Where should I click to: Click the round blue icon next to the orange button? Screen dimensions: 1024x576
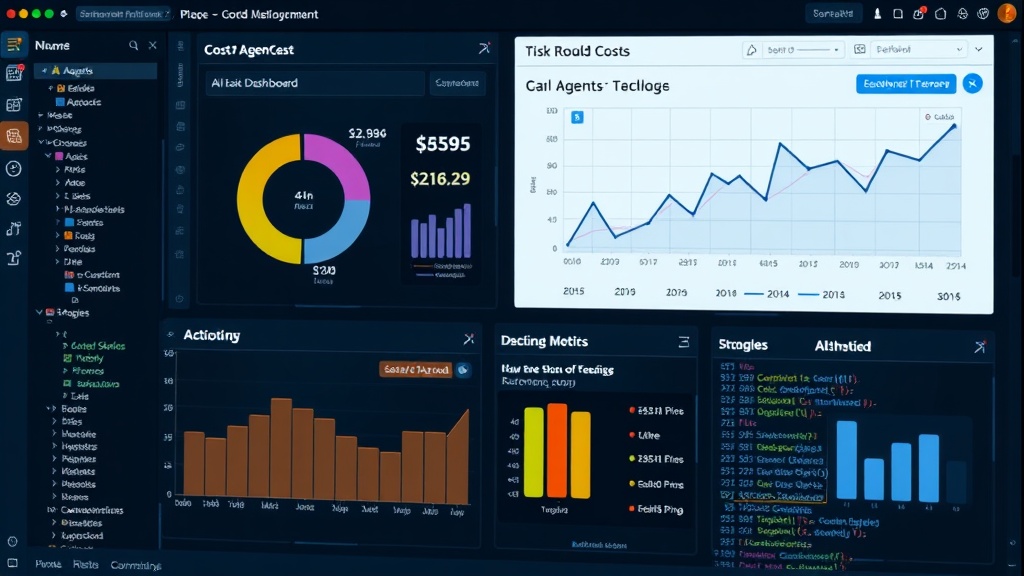(463, 370)
